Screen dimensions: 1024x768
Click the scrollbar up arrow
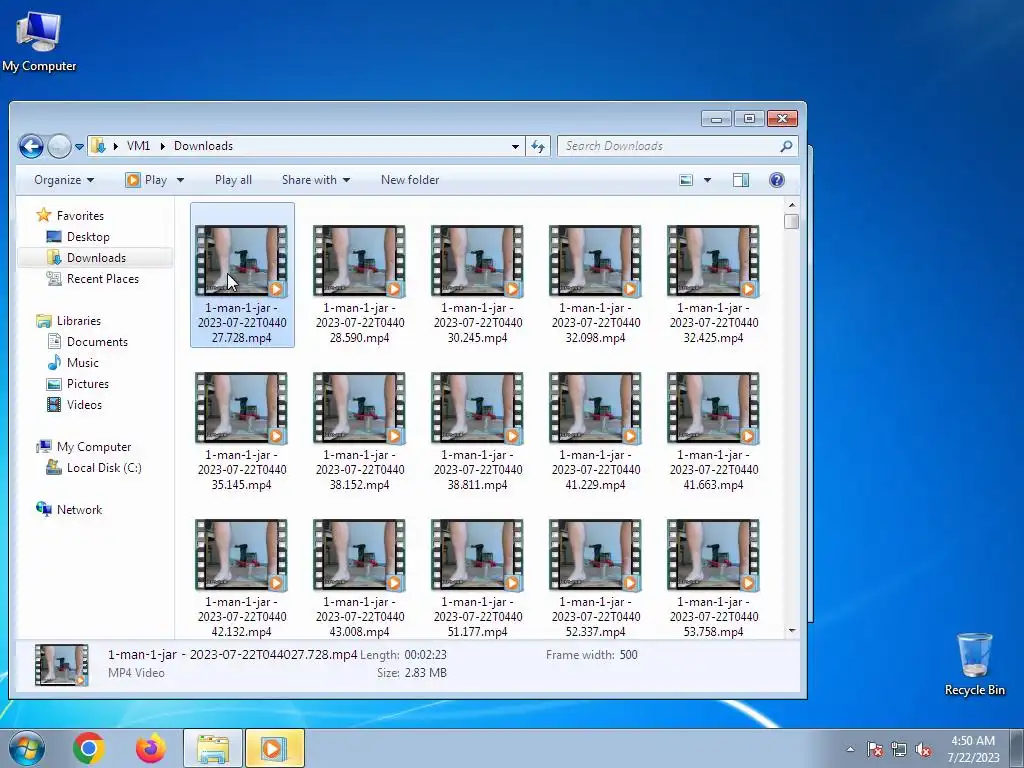pyautogui.click(x=792, y=205)
